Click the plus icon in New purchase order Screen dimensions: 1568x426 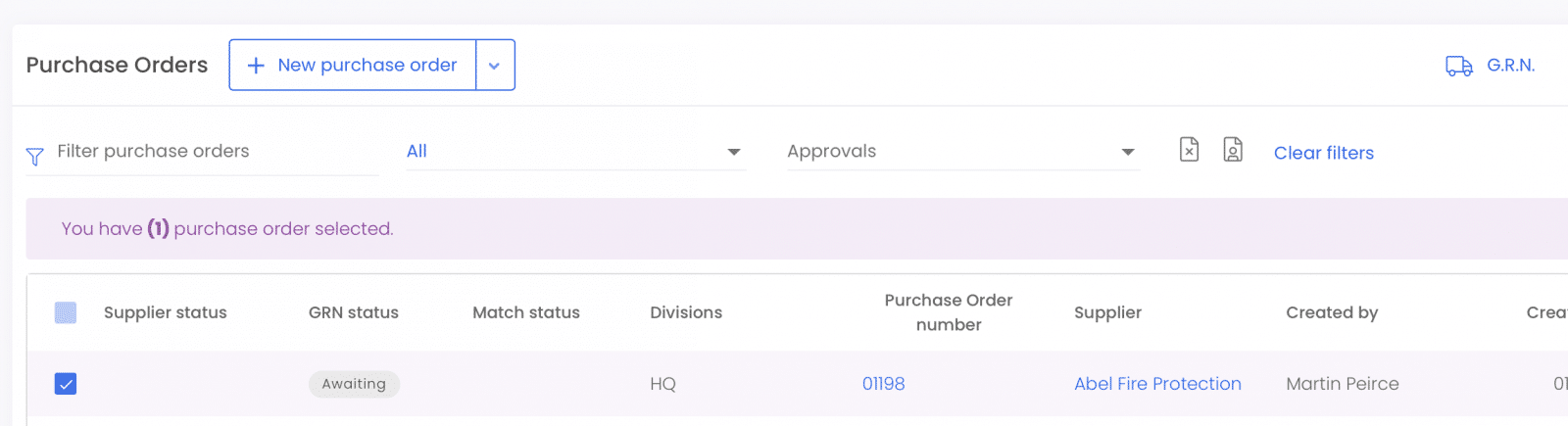coord(256,66)
